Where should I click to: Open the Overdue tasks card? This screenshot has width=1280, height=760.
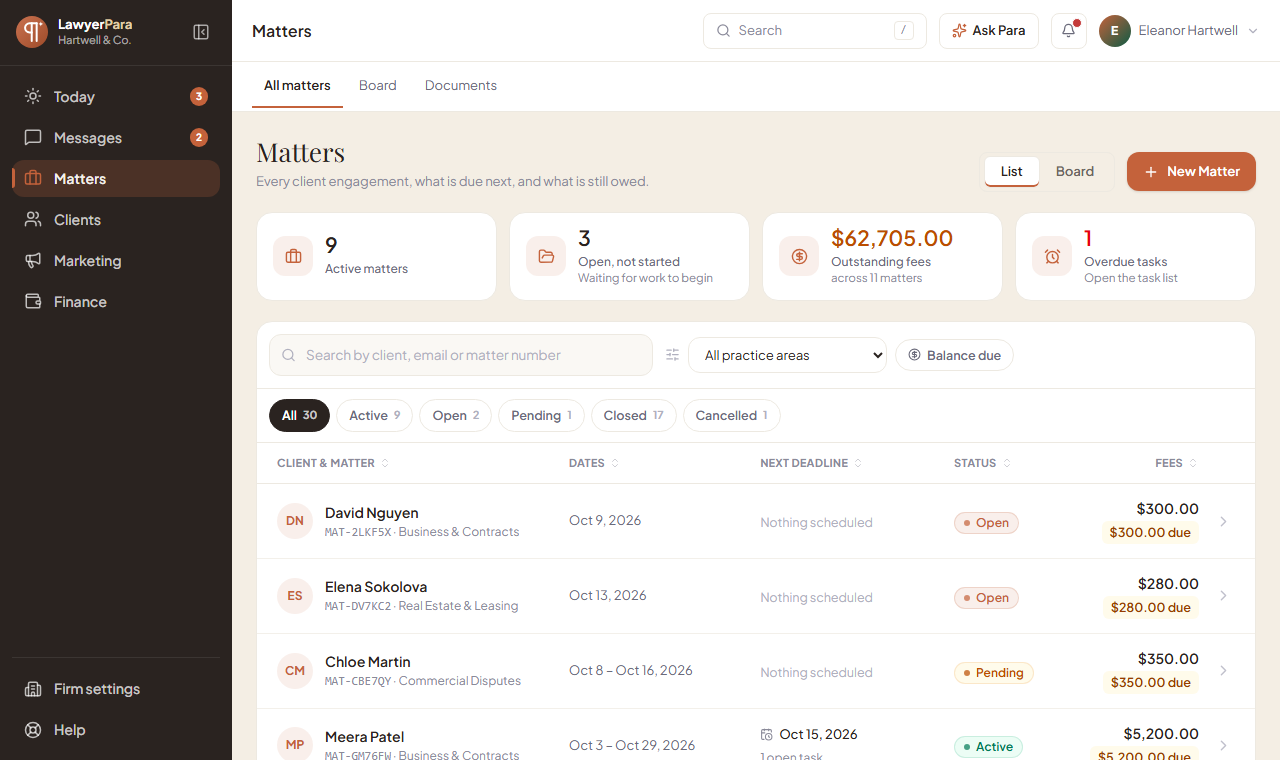[x=1135, y=256]
